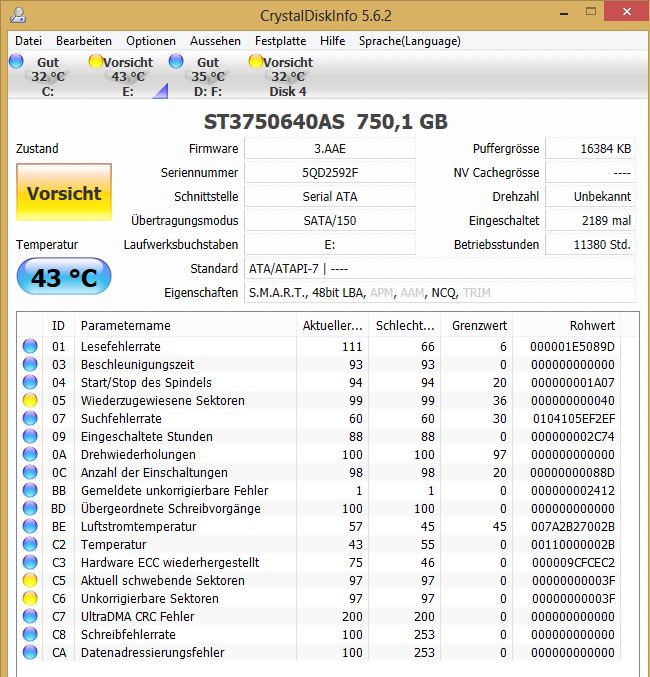650x677 pixels.
Task: Open the Hilfe menu
Action: [x=333, y=41]
